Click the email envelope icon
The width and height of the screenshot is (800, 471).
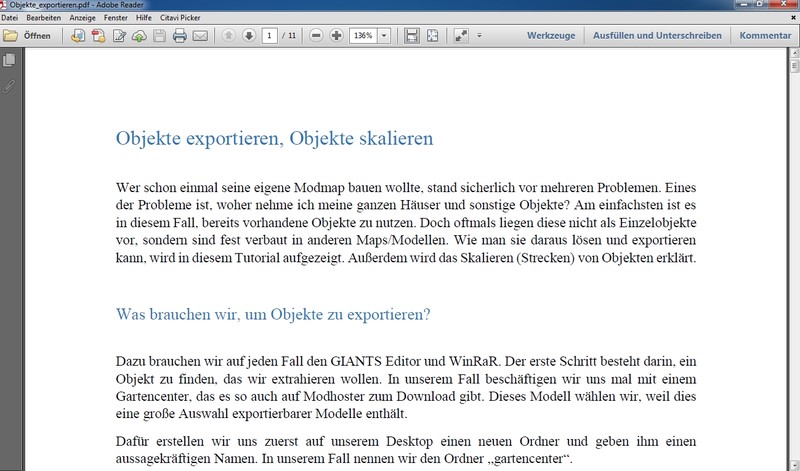(200, 36)
